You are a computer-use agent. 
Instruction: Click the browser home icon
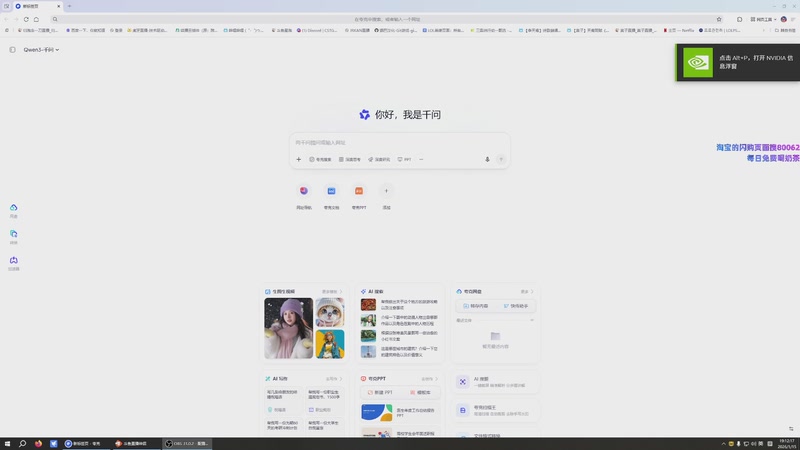36,19
